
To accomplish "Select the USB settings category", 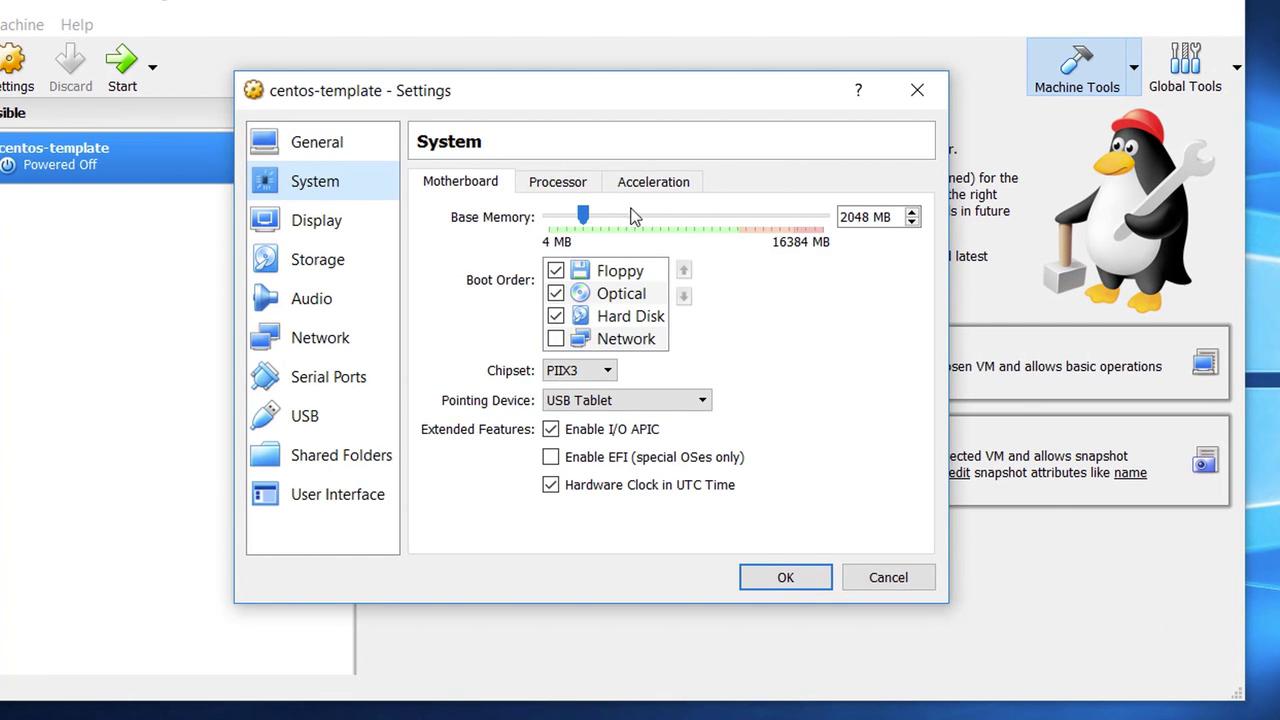I will [x=304, y=415].
